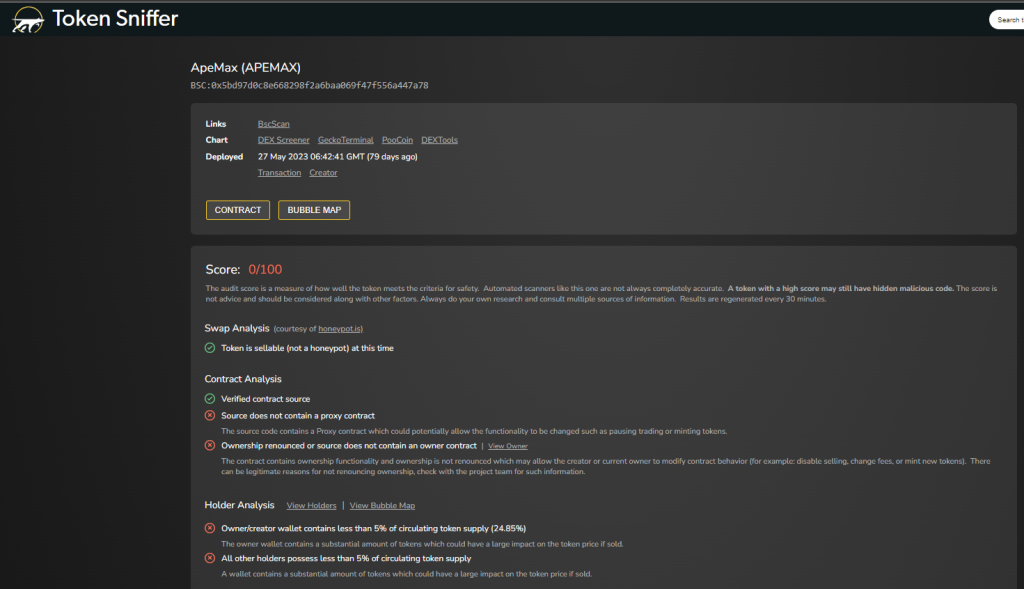
Task: Click red X icon beside Owner/creator wallet line
Action: click(x=210, y=528)
